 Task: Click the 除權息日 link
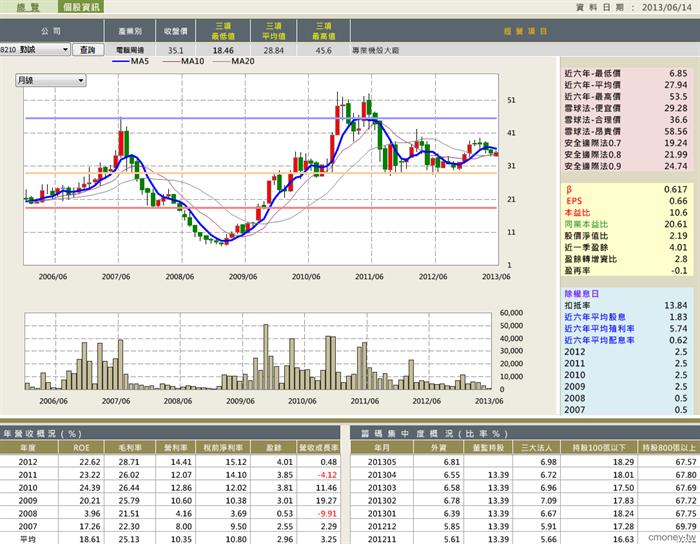582,294
